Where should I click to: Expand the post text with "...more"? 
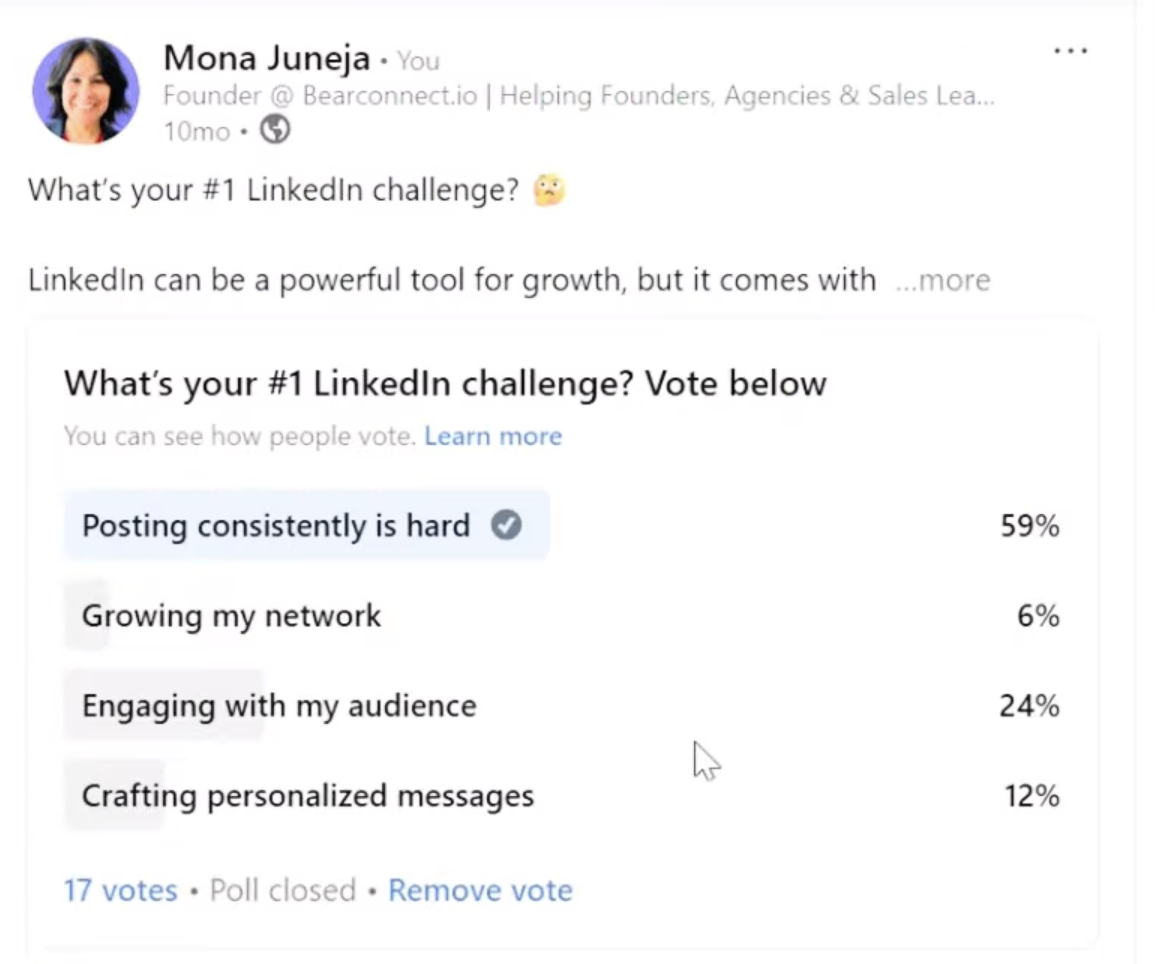942,280
